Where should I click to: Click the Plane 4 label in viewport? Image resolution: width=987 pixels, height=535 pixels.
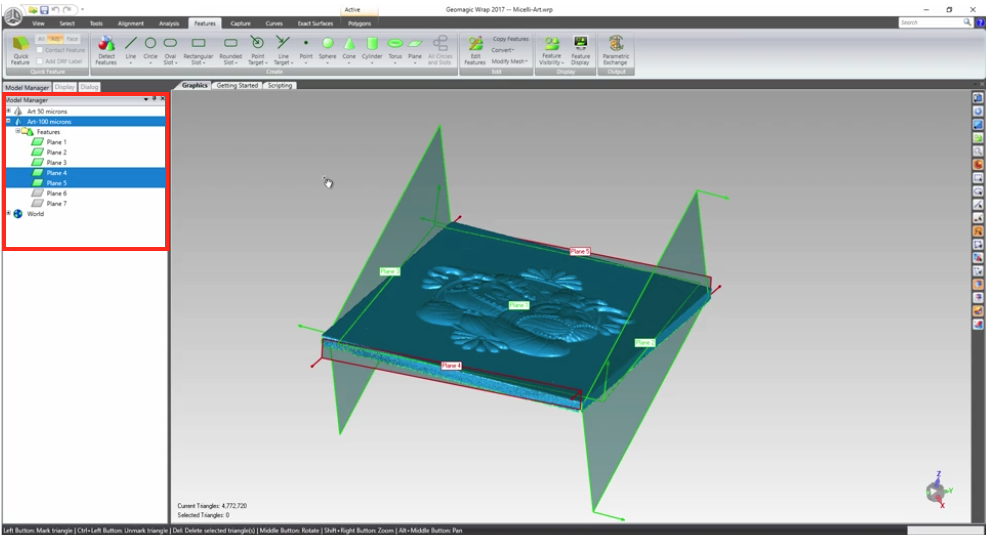451,366
